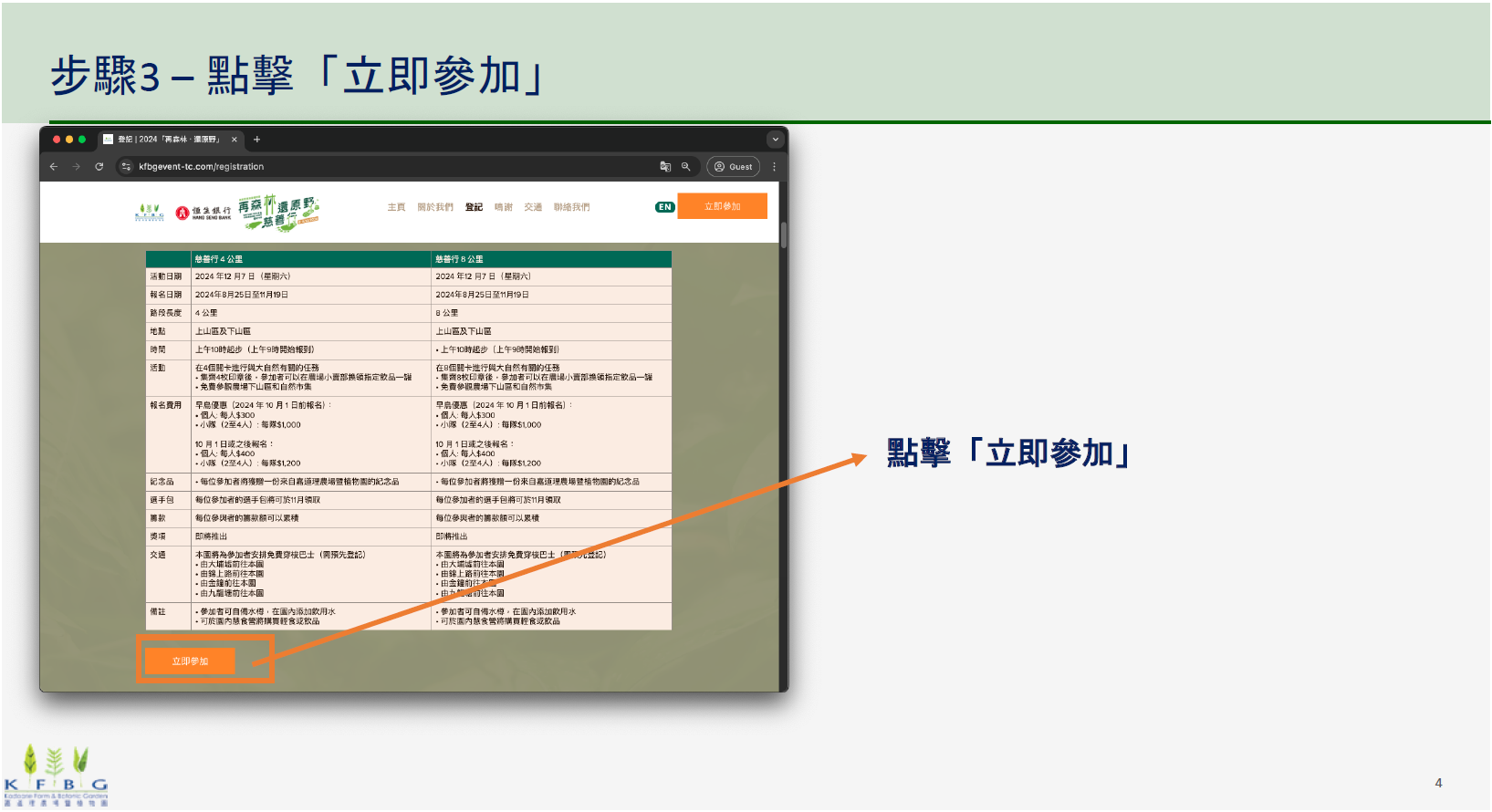Reload the registration page
This screenshot has height=812, width=1492.
[99, 167]
